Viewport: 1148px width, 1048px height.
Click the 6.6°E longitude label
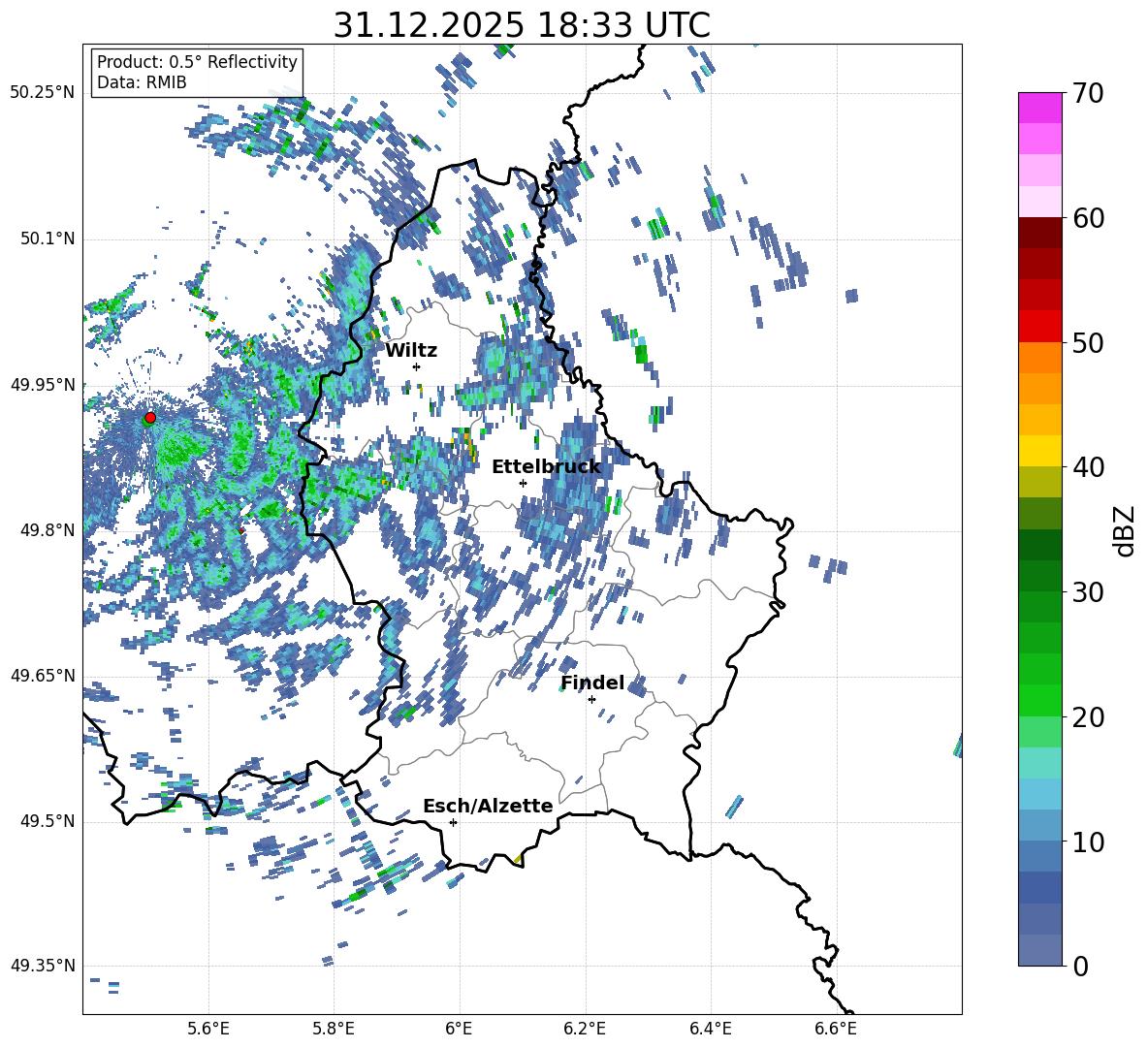836,1029
